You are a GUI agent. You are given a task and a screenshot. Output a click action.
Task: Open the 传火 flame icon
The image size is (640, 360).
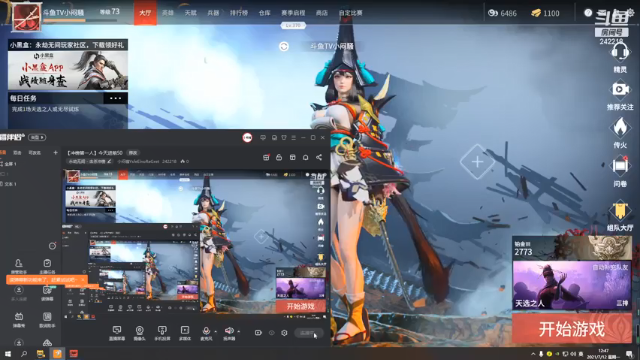pos(620,127)
